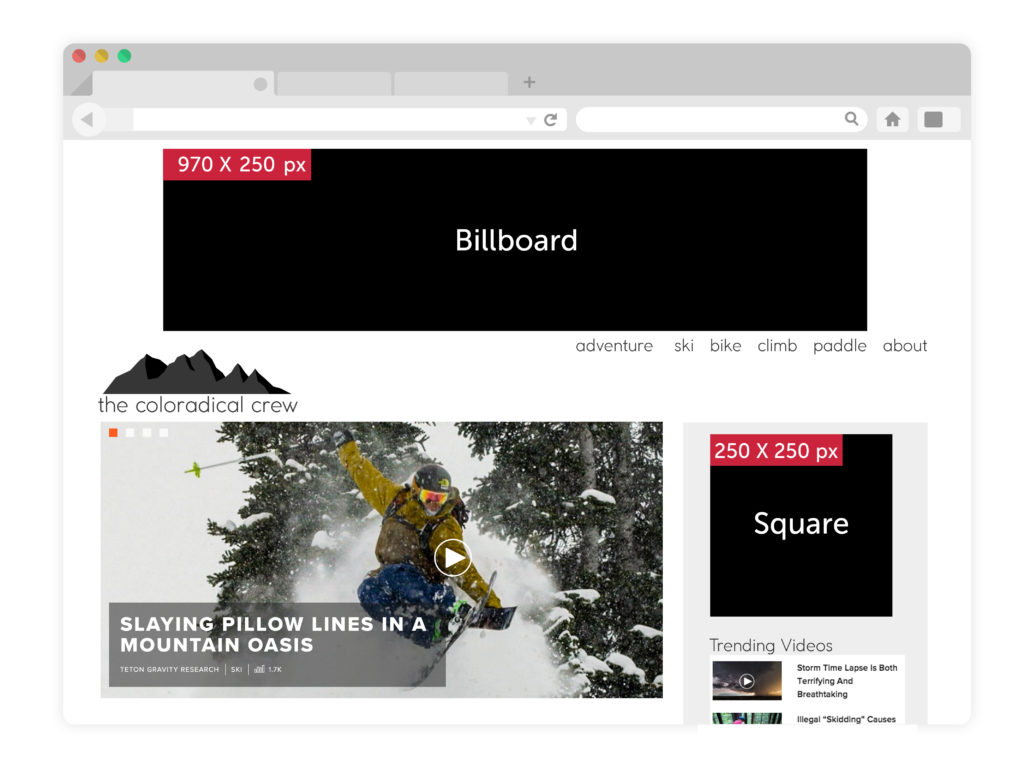The height and width of the screenshot is (768, 1024).
Task: Click the 1.7K view-count chart icon
Action: tap(257, 670)
